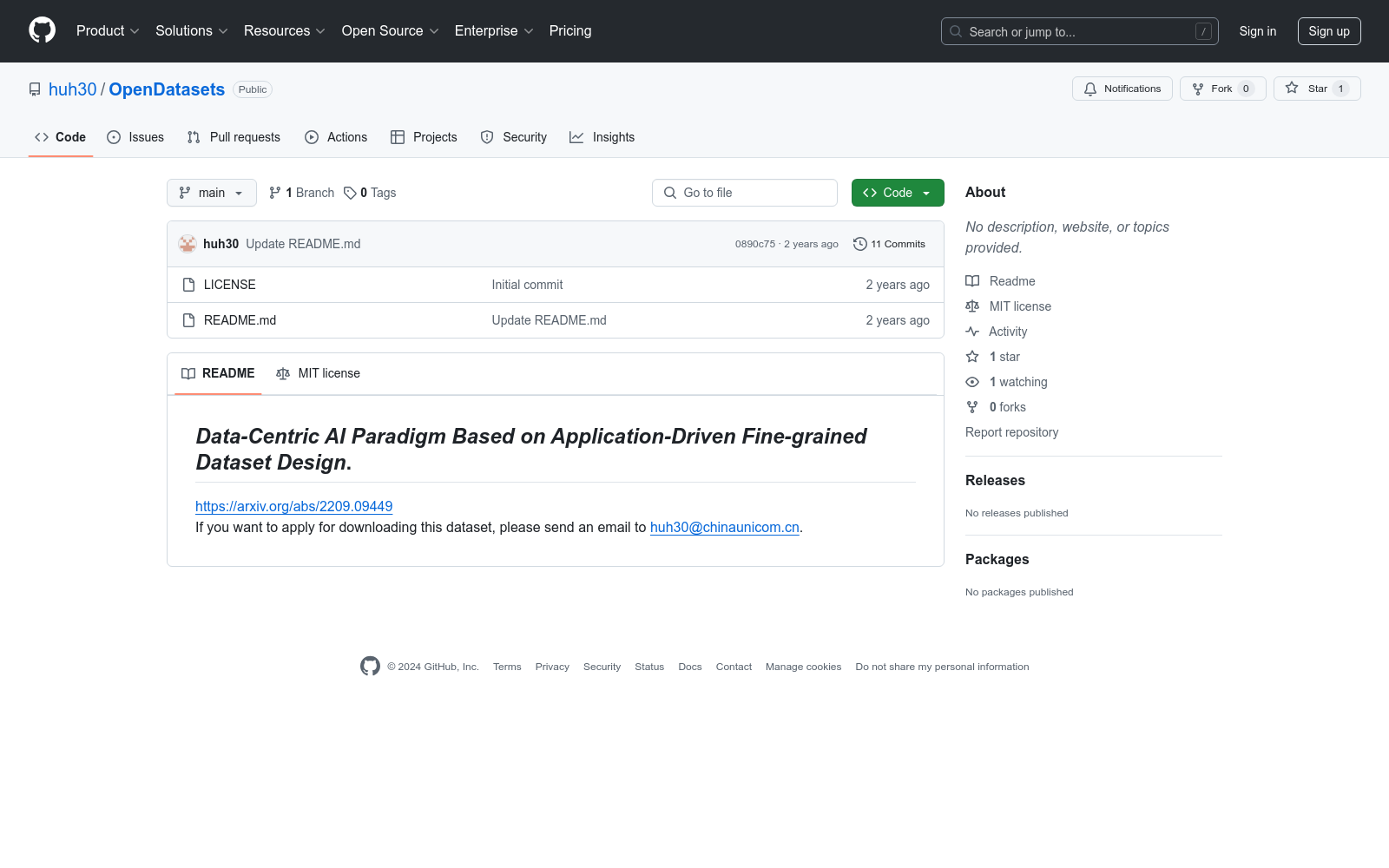This screenshot has height=868, width=1389.
Task: Switch to the Issues tab
Action: pyautogui.click(x=135, y=137)
